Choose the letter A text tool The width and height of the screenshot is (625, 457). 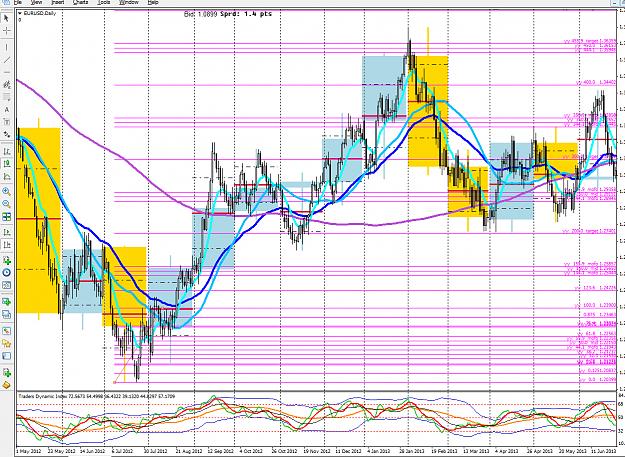click(6, 110)
